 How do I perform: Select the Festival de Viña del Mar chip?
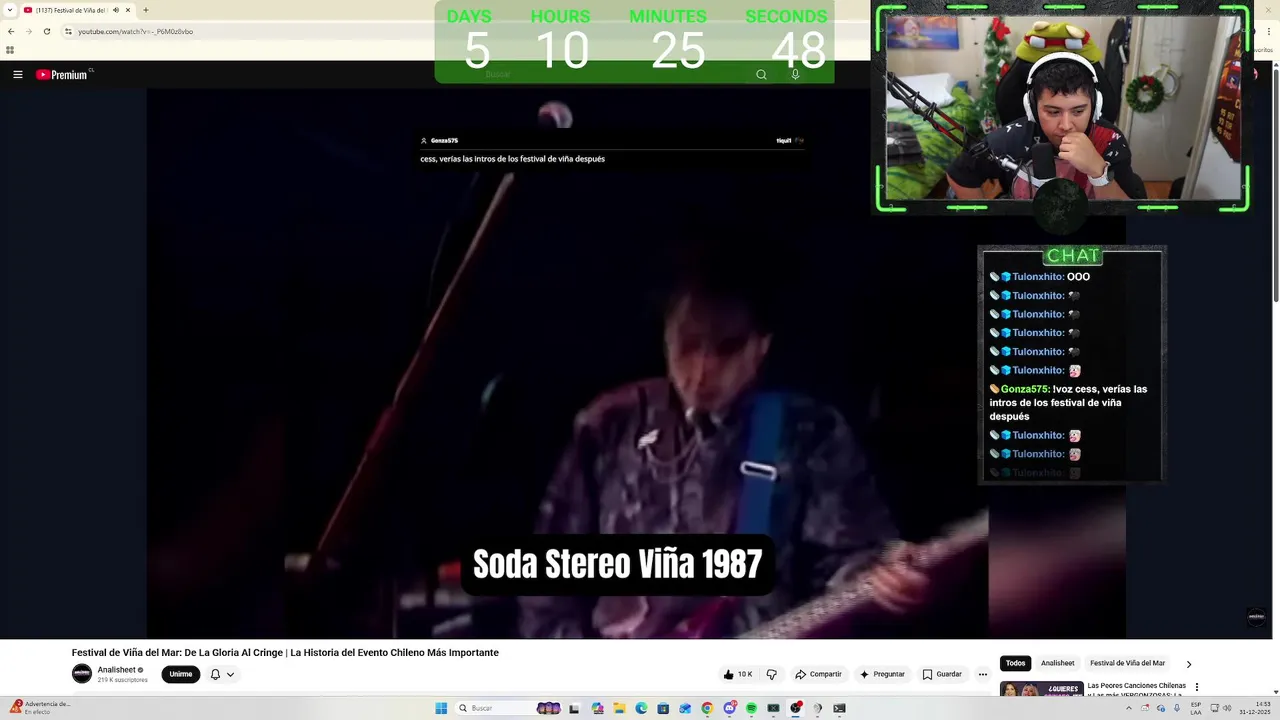1127,663
